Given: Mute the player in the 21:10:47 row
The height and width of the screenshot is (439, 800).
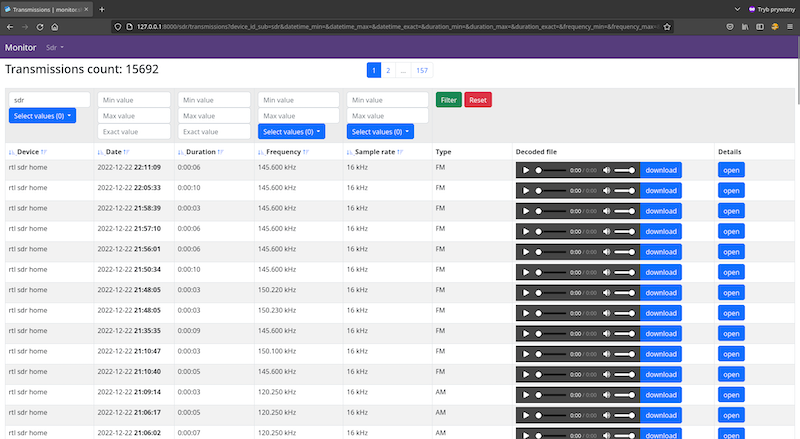Looking at the screenshot, I should (606, 354).
